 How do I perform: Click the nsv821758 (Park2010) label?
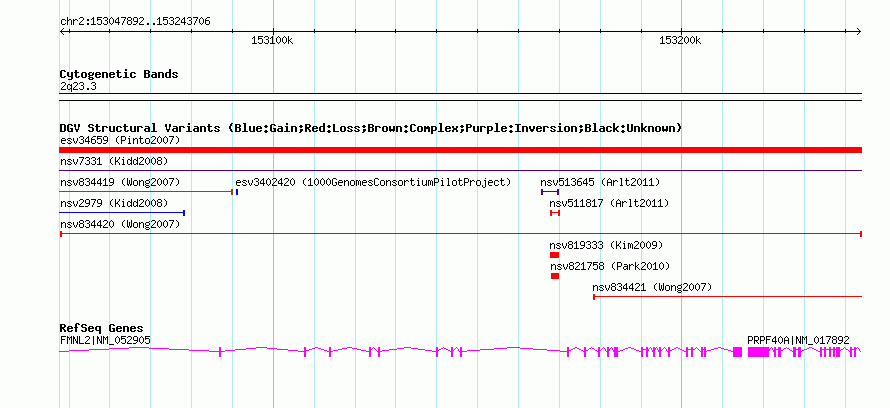[610, 266]
